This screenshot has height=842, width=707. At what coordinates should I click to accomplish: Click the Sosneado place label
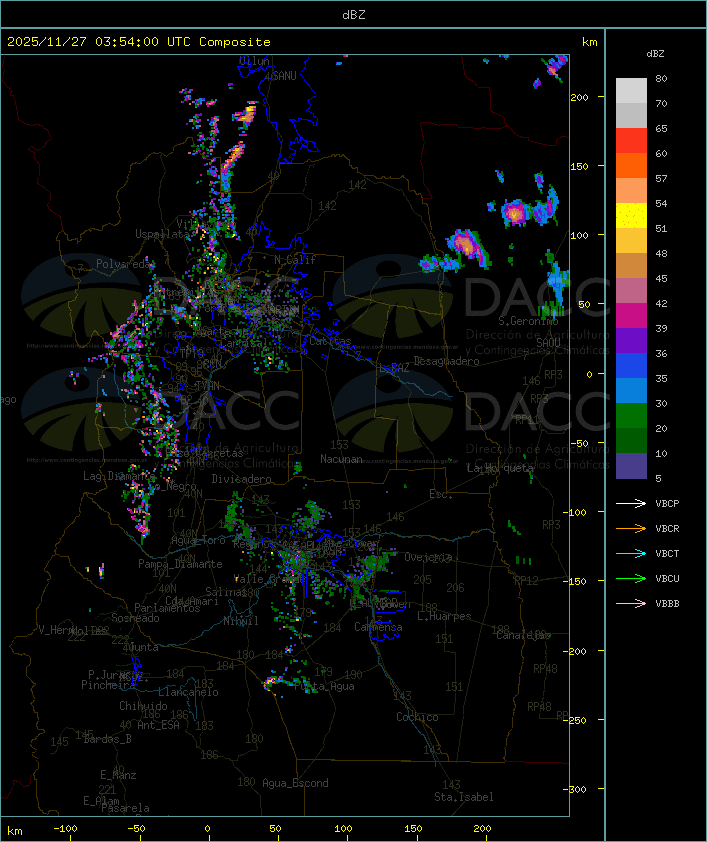point(135,618)
